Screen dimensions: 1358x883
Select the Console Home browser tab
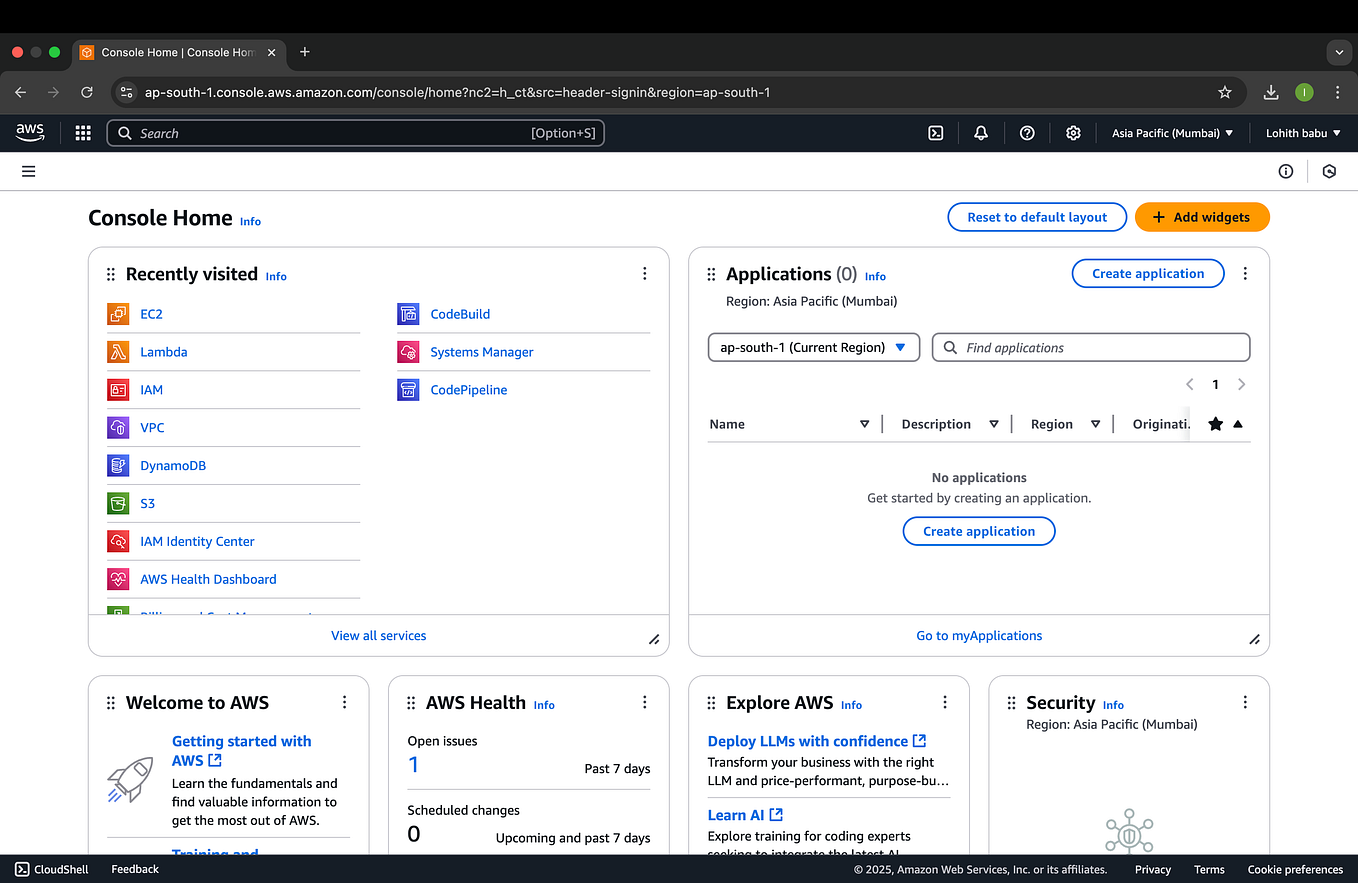tap(170, 52)
